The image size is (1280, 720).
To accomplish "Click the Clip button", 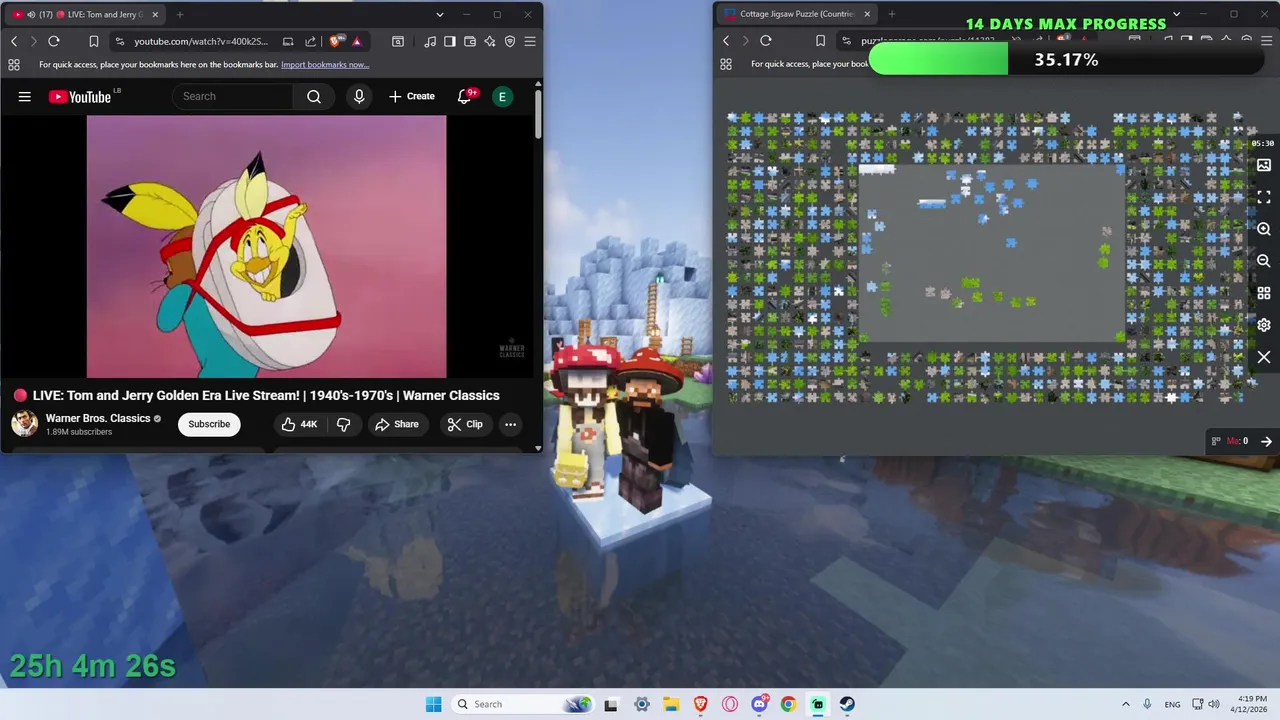I will [x=465, y=424].
